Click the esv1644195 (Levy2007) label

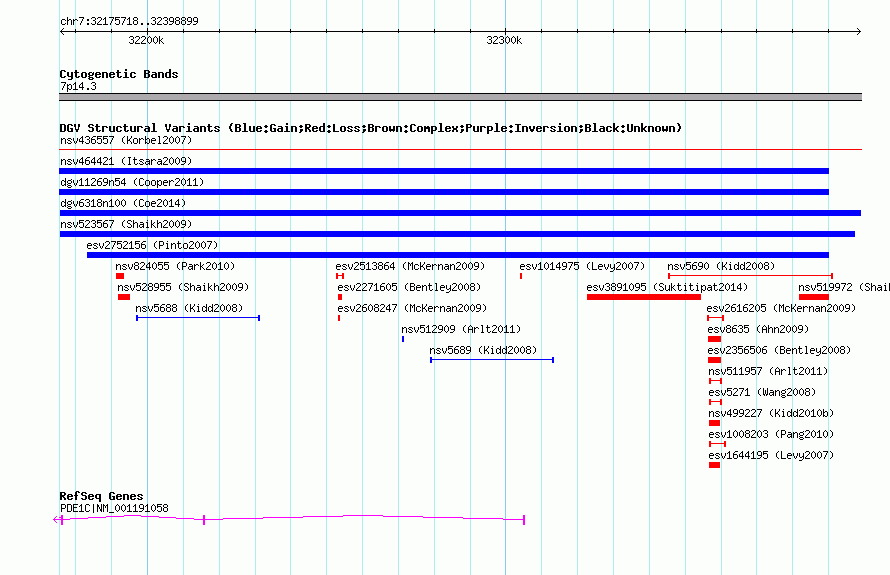click(x=771, y=455)
